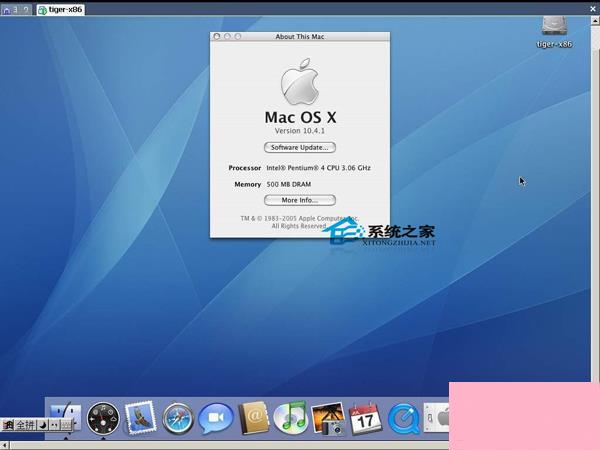Click the soft keyboard icon in IME bar
The height and width of the screenshot is (450, 600).
[66, 425]
